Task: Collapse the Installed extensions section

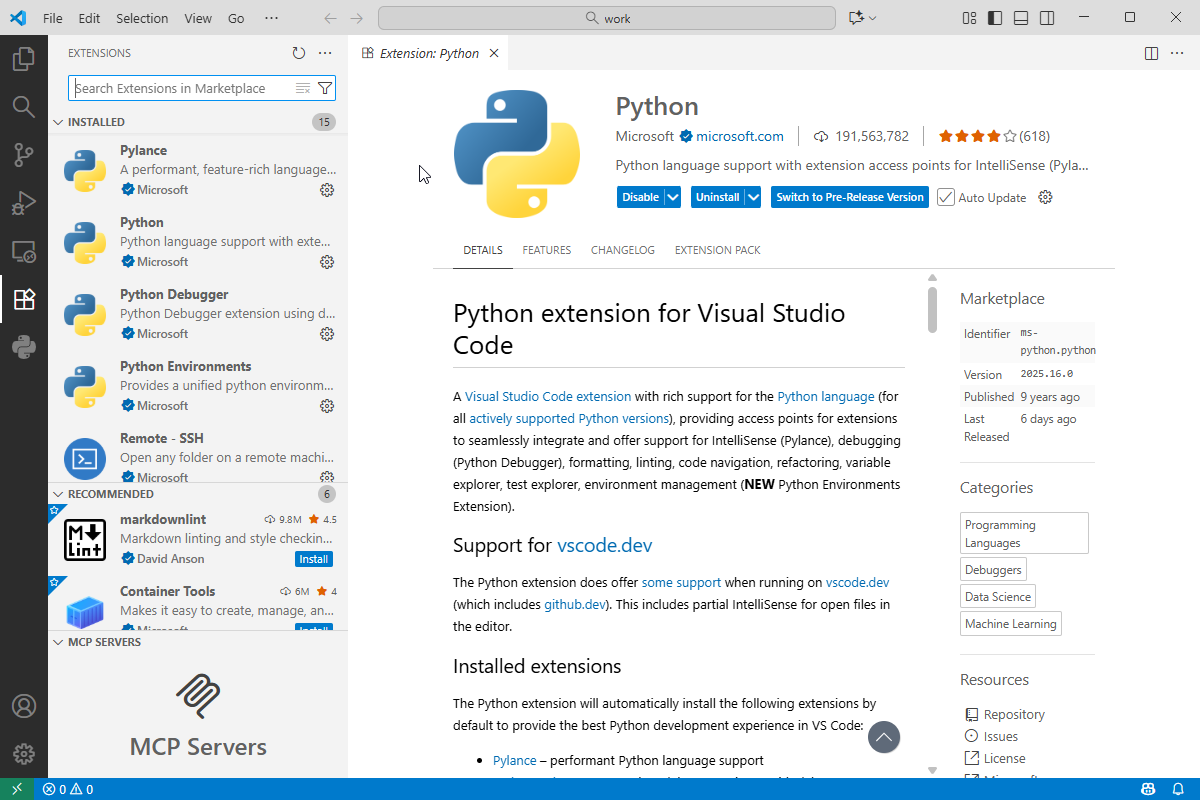Action: 58,122
